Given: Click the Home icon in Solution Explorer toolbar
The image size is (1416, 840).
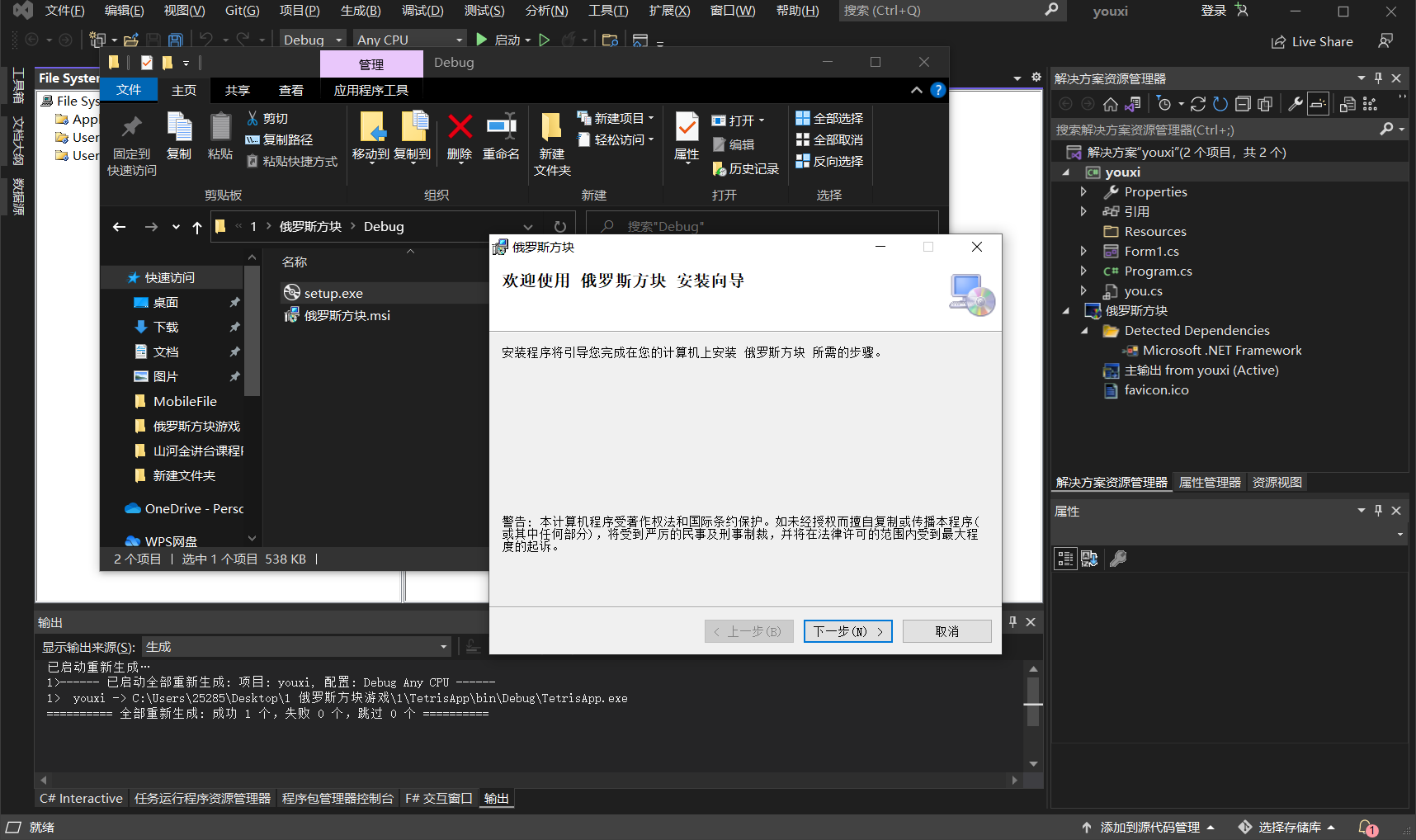Looking at the screenshot, I should pos(1111,104).
